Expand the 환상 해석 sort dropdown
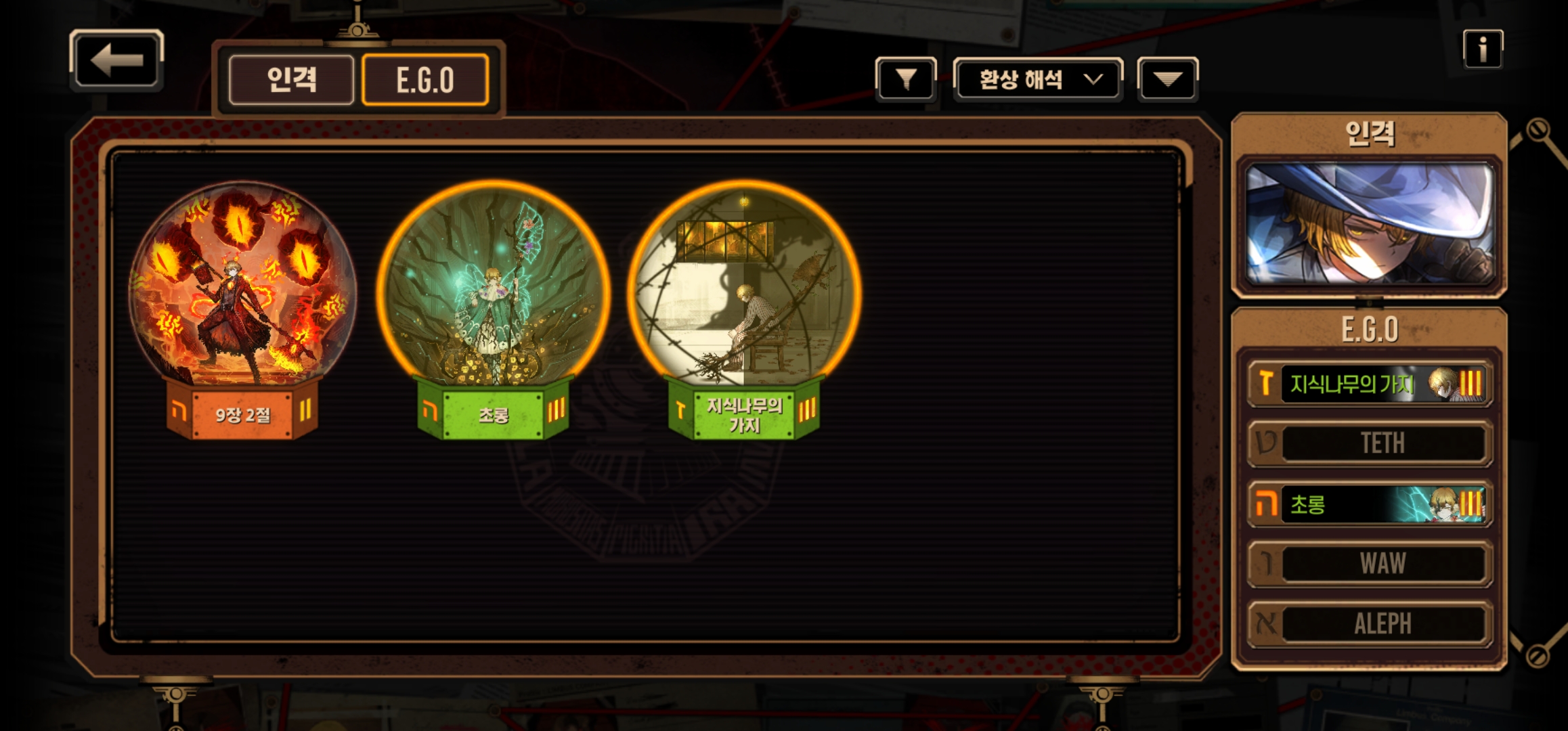 point(1038,79)
